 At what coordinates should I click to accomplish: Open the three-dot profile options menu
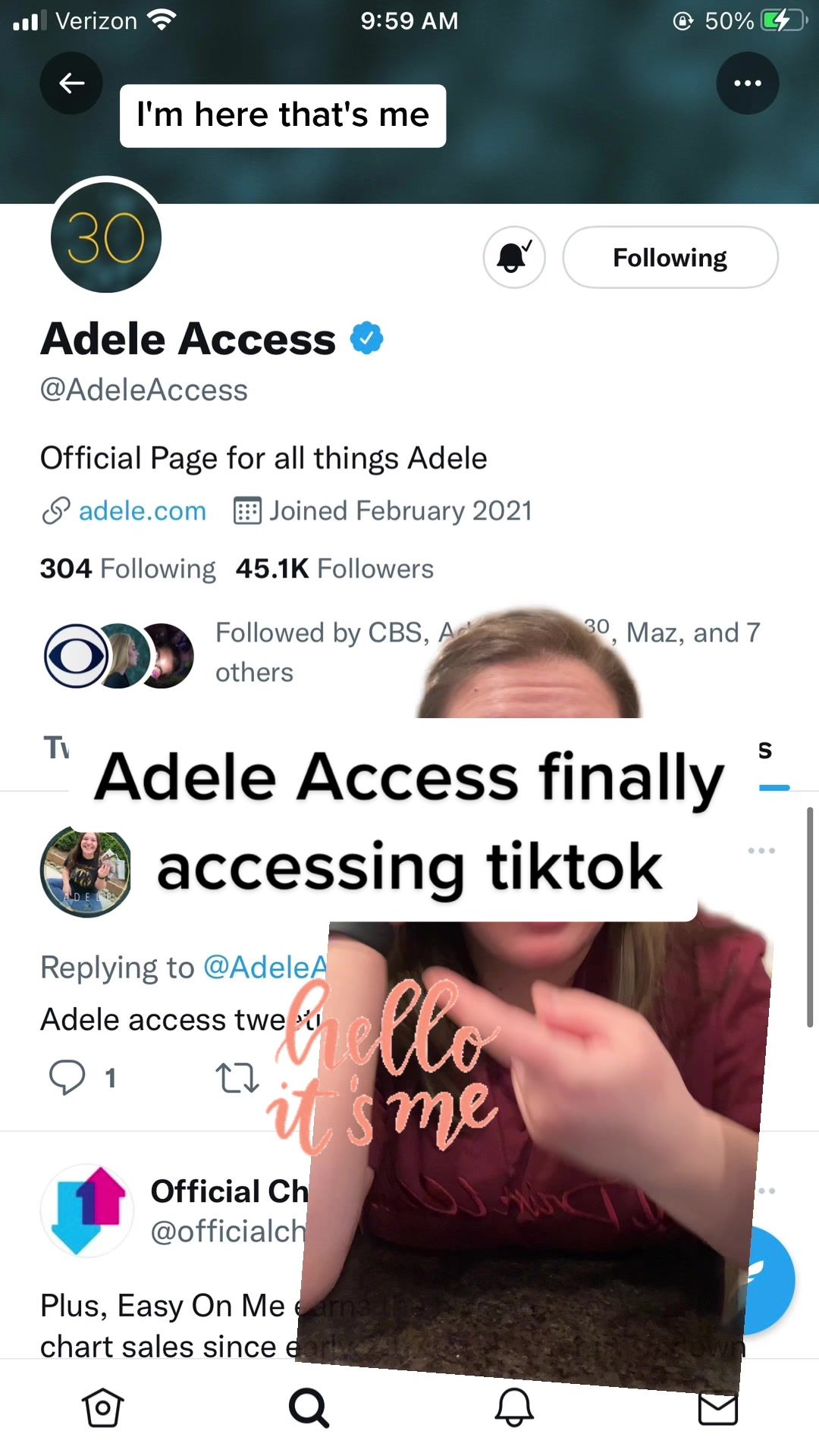click(748, 83)
